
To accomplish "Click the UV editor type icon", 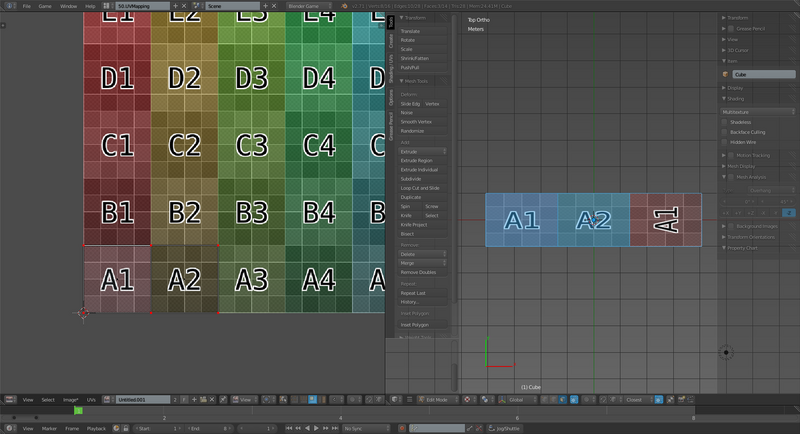I will tap(9, 400).
